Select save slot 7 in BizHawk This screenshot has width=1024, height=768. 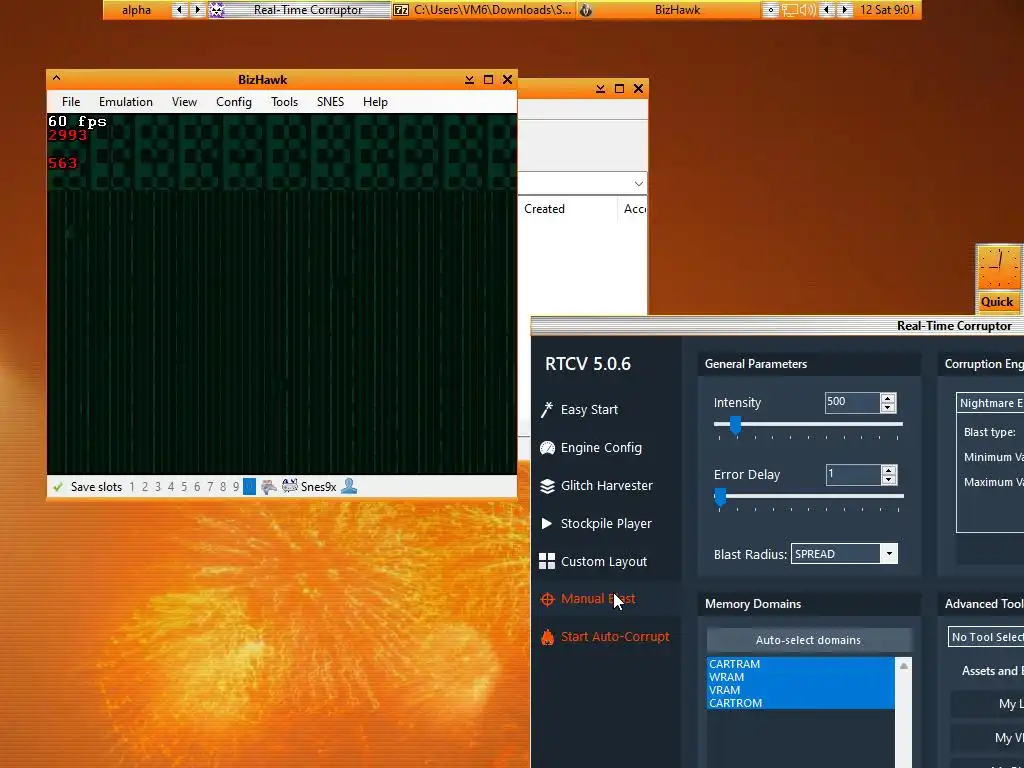(210, 487)
